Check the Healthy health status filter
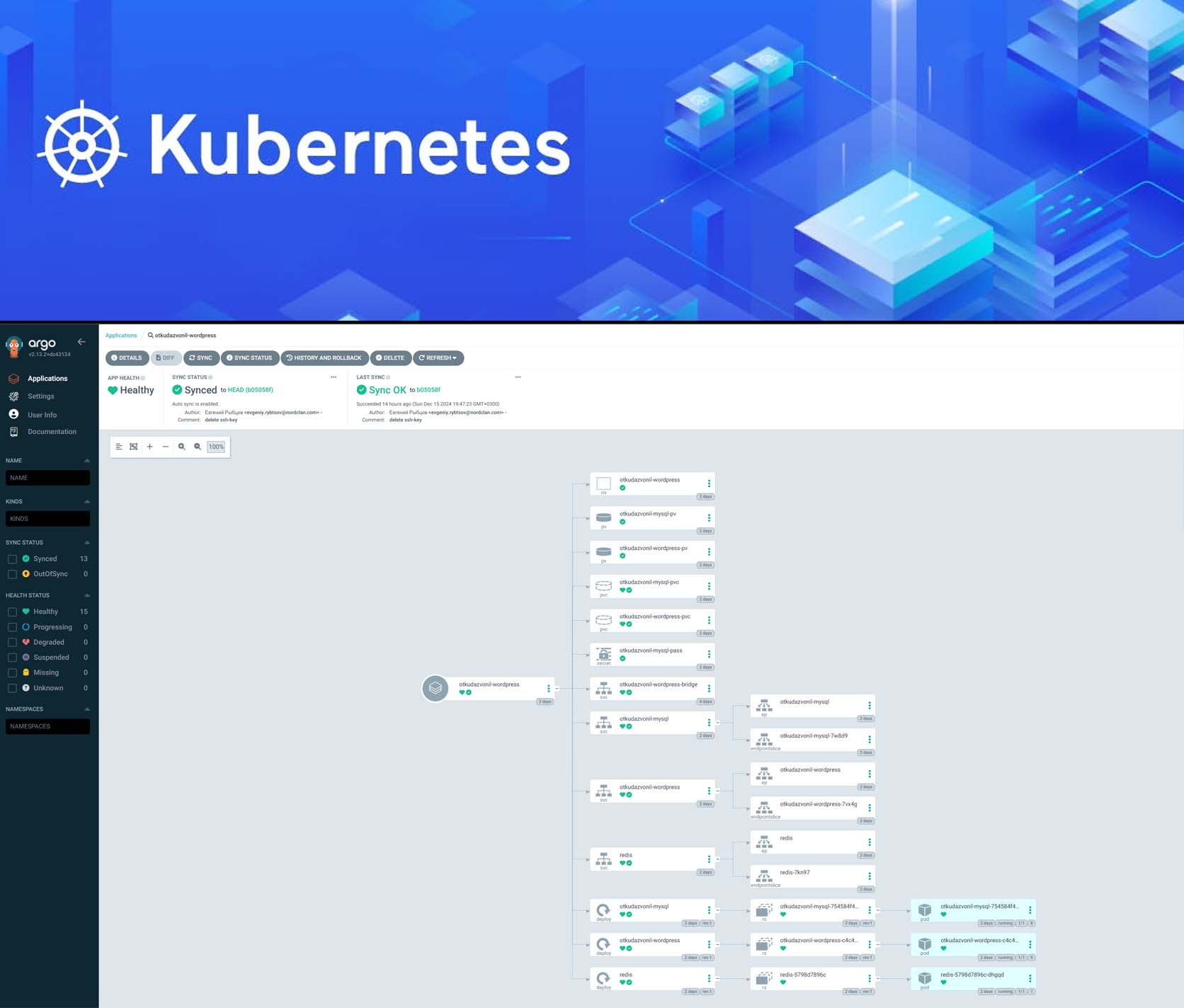The width and height of the screenshot is (1184, 1008). click(12, 612)
